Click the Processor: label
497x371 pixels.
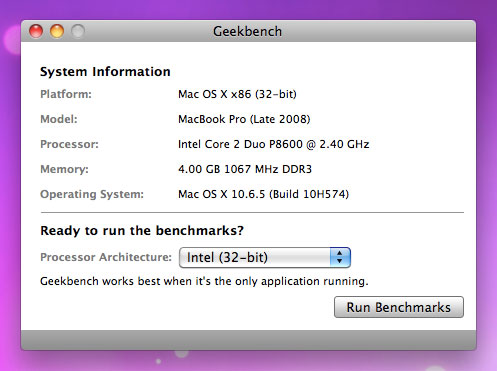pyautogui.click(x=69, y=144)
